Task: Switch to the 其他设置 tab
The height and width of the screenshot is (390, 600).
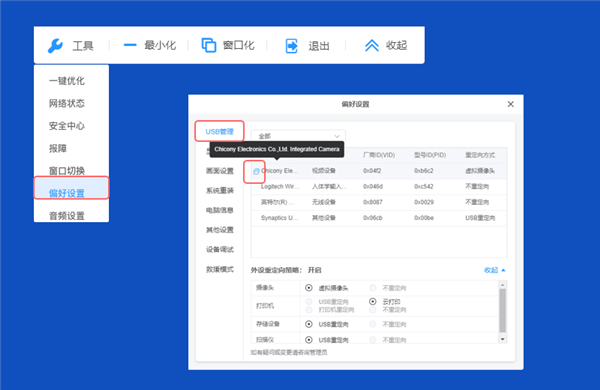Action: [x=220, y=230]
